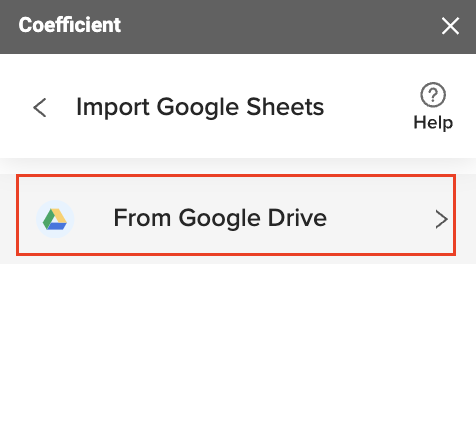Click empty white area below Google Drive row
This screenshot has width=476, height=434.
pyautogui.click(x=238, y=347)
